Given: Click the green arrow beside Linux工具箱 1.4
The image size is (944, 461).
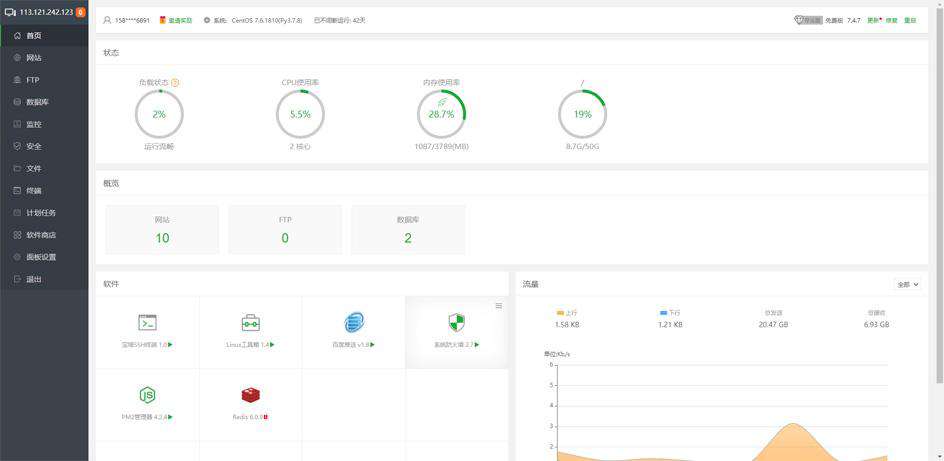Looking at the screenshot, I should click(273, 345).
